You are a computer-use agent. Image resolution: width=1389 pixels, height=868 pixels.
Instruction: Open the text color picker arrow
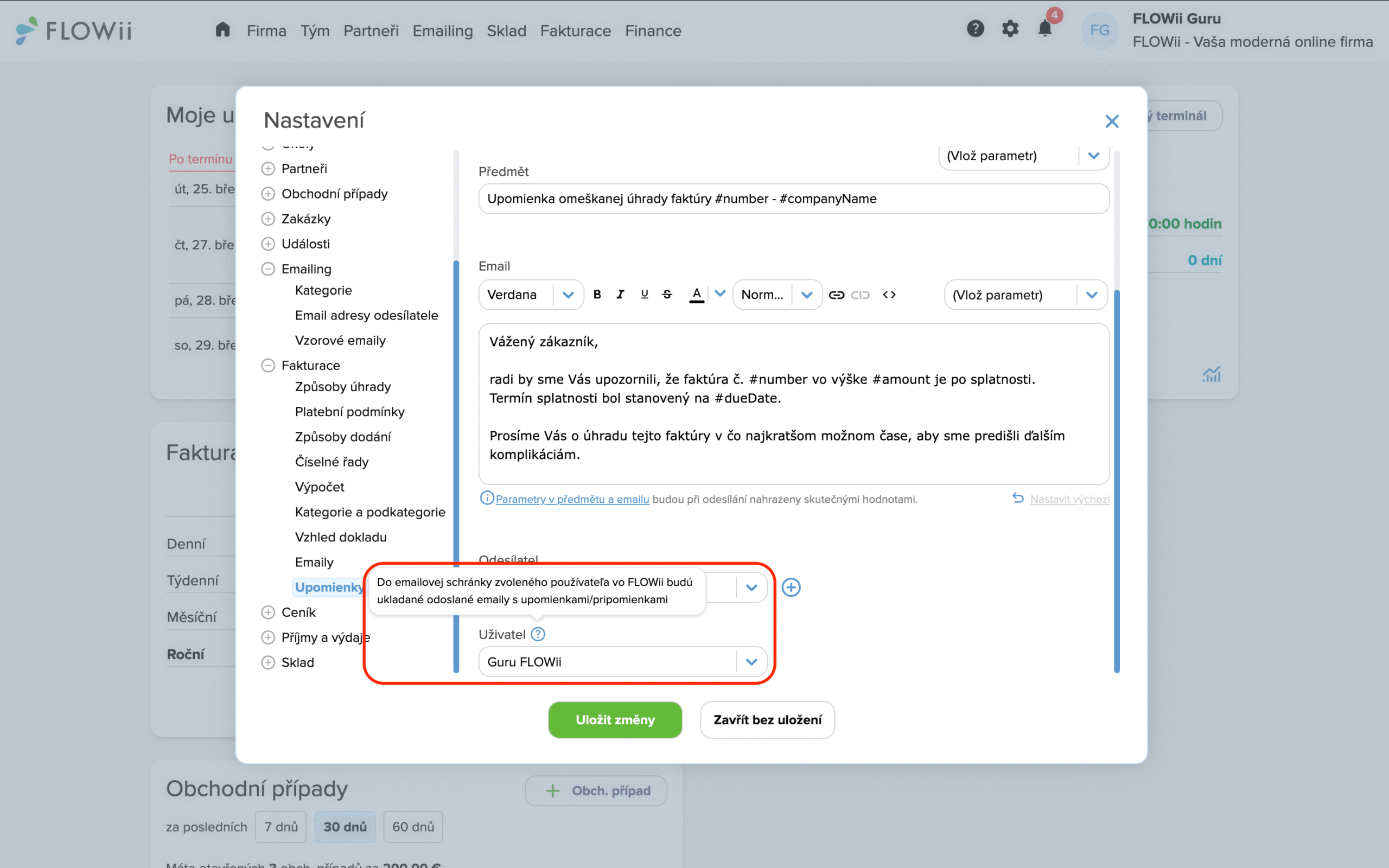coord(721,294)
